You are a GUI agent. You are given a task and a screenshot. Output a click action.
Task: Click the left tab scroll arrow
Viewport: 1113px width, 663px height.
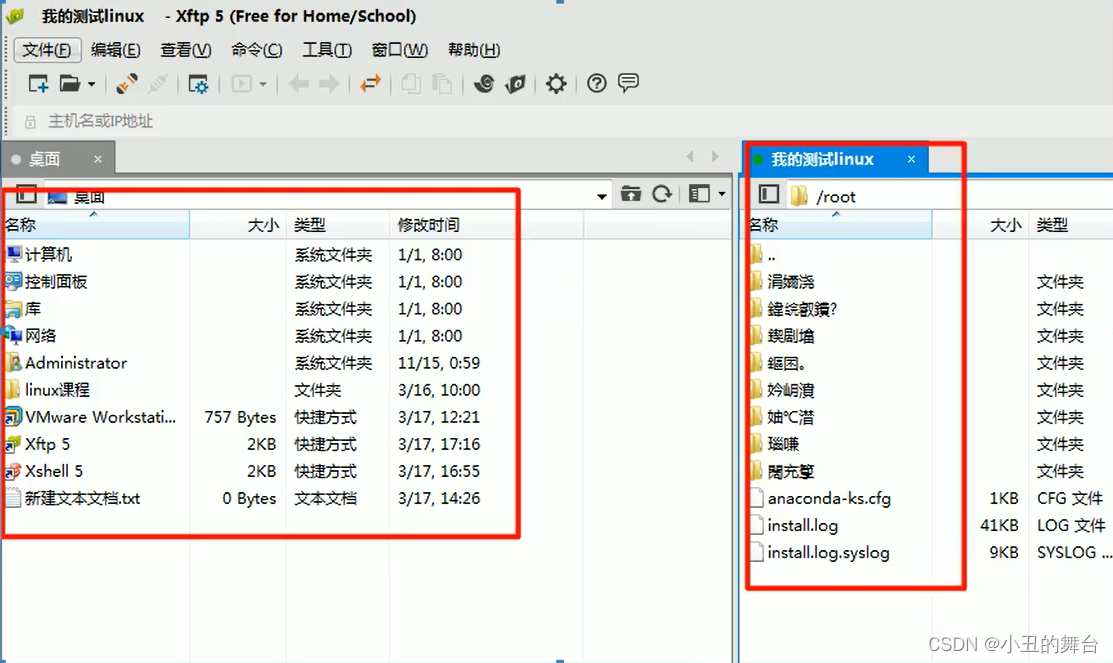[x=690, y=156]
